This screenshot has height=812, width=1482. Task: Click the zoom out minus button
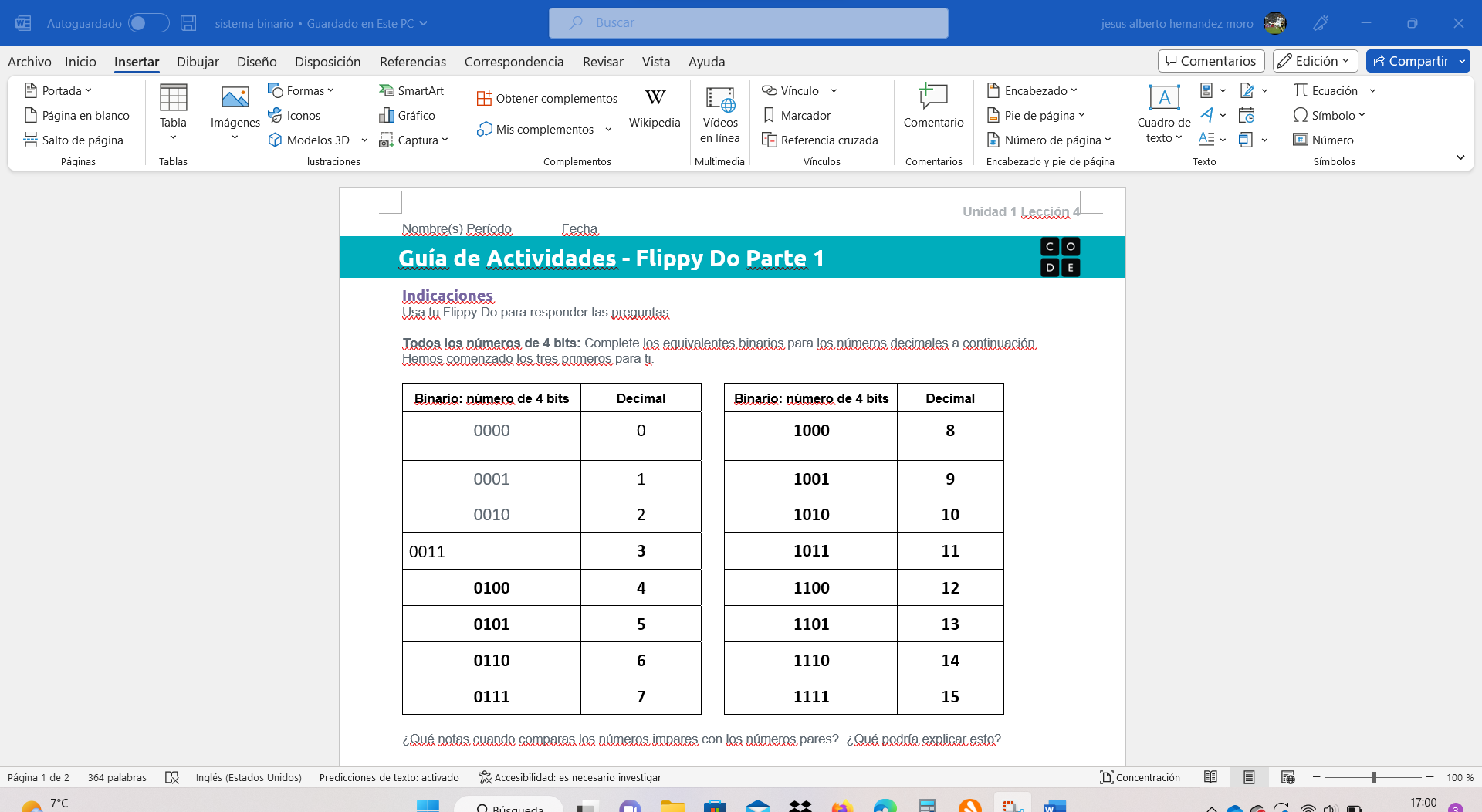1317,777
